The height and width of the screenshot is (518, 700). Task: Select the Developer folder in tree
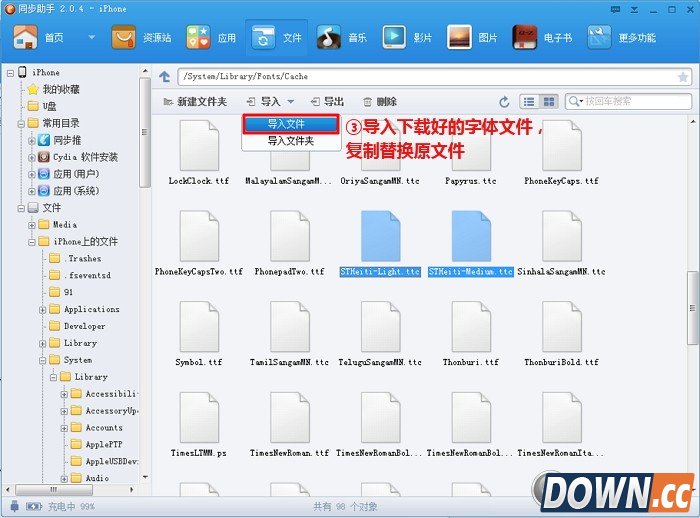coord(84,326)
